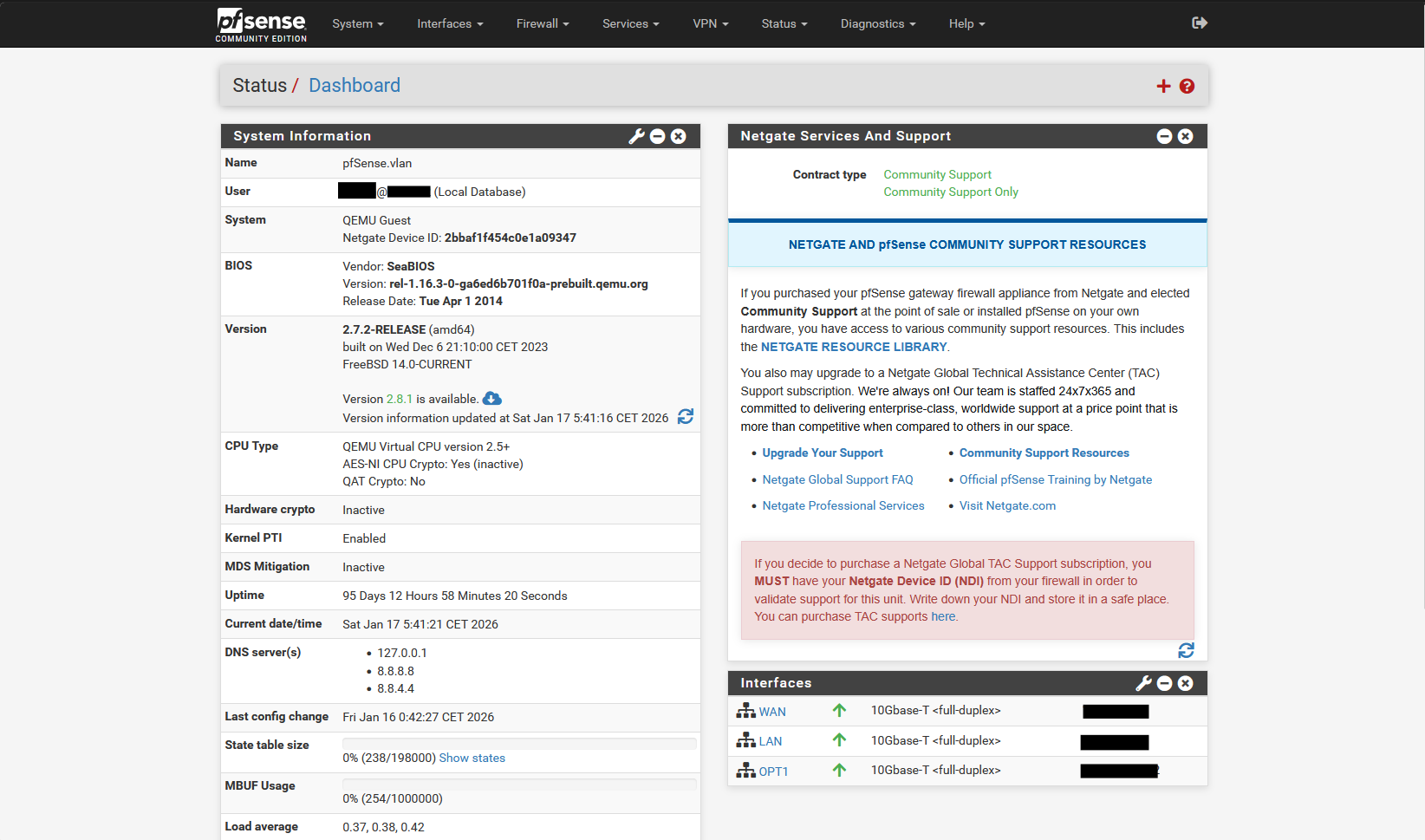Open the Firewall dropdown menu
The image size is (1425, 840).
543,23
